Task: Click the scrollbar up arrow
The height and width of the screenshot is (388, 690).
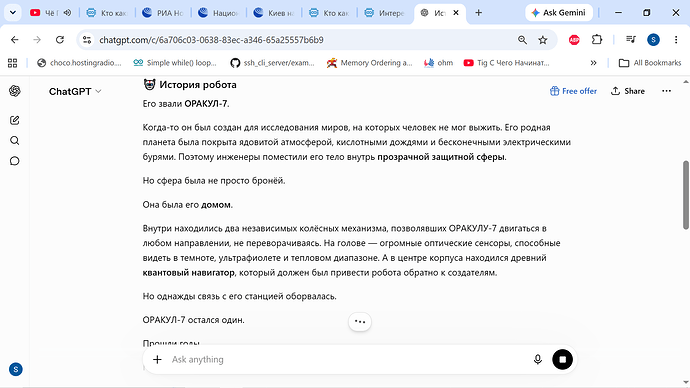Action: tap(686, 82)
